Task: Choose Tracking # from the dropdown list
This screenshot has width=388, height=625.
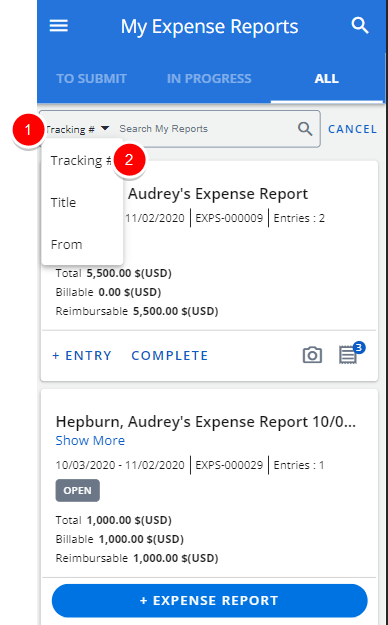Action: [82, 160]
